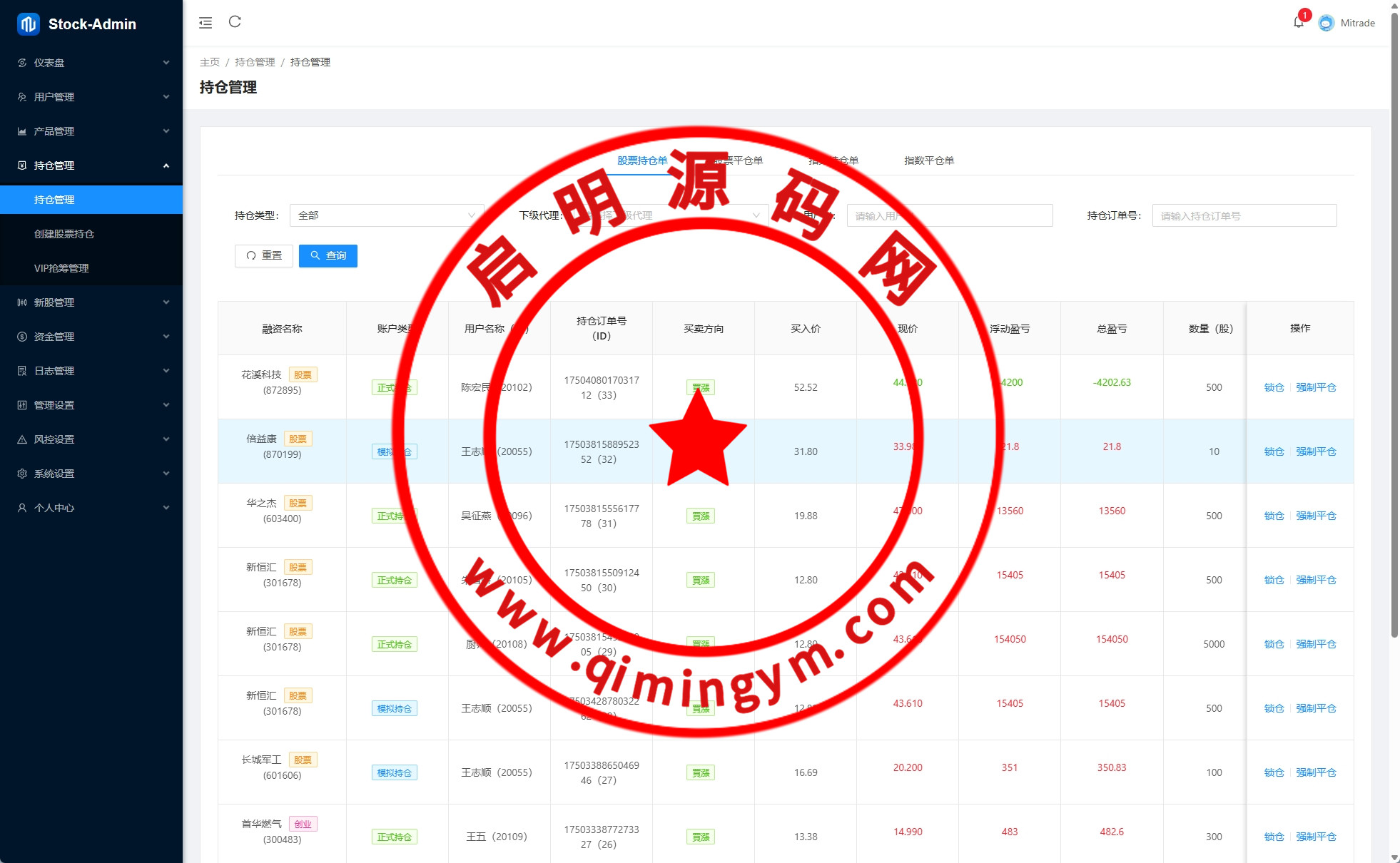Viewport: 1400px width, 863px height.
Task: Click the 资金管理 coin icon in sidebar
Action: (22, 337)
